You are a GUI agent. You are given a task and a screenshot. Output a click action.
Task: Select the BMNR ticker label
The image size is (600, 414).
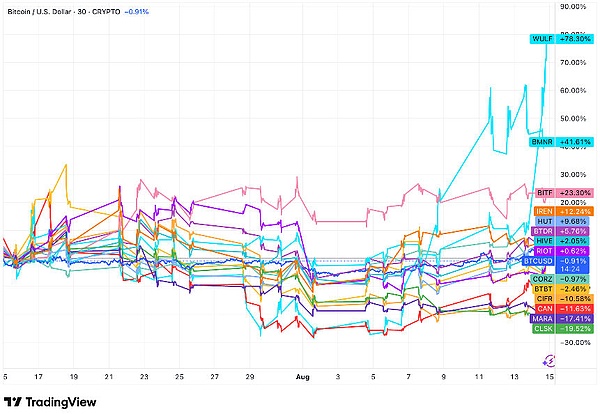pyautogui.click(x=542, y=142)
